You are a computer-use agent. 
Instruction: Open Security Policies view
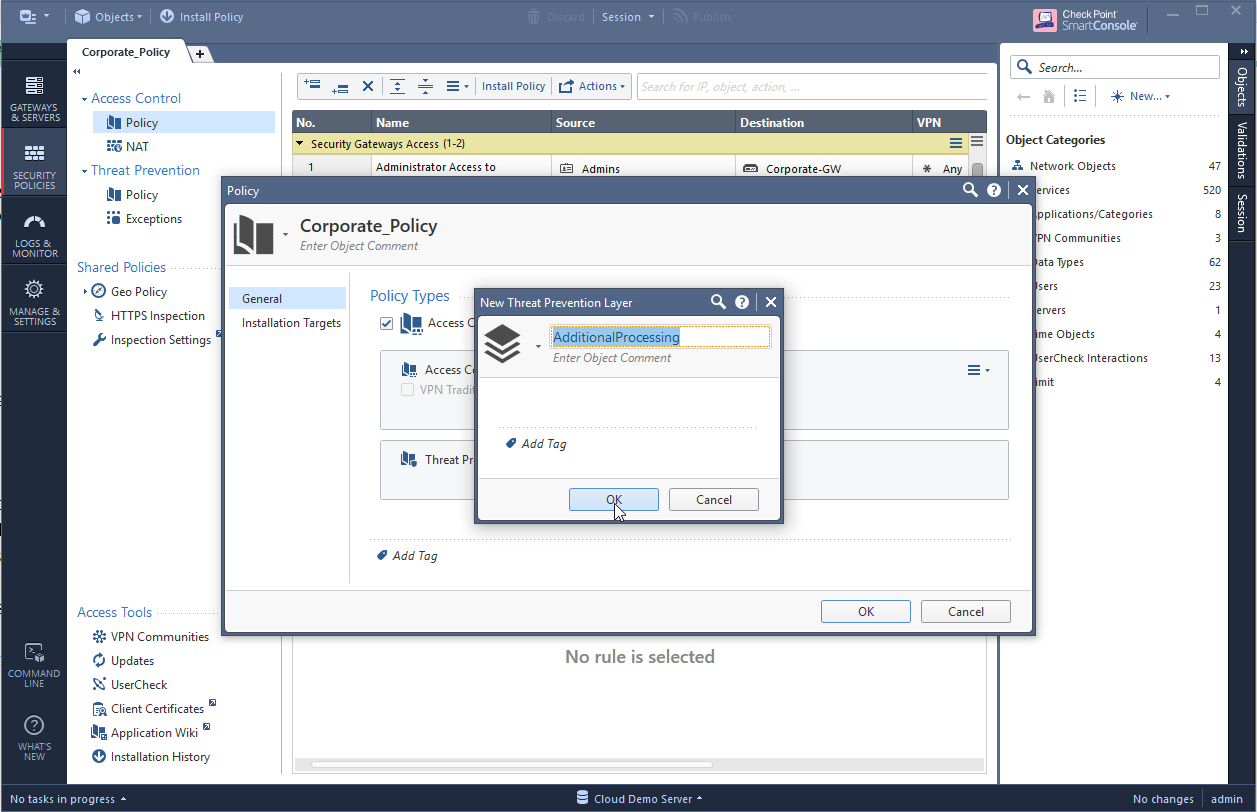point(34,167)
